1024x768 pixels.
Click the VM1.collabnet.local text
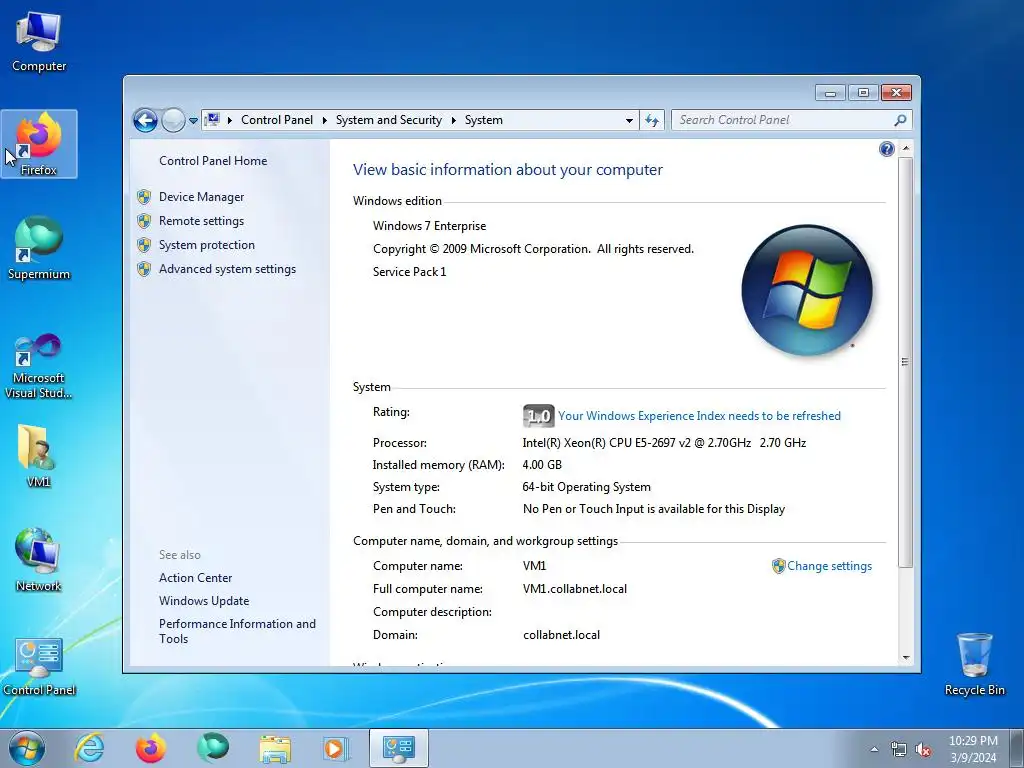point(575,589)
